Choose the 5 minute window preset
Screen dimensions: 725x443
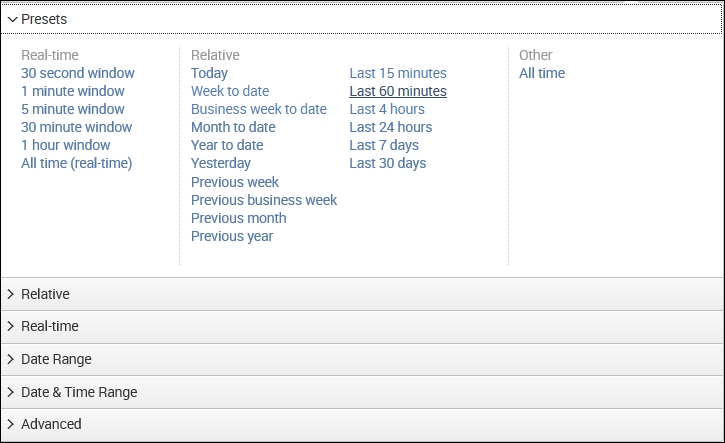click(x=72, y=109)
